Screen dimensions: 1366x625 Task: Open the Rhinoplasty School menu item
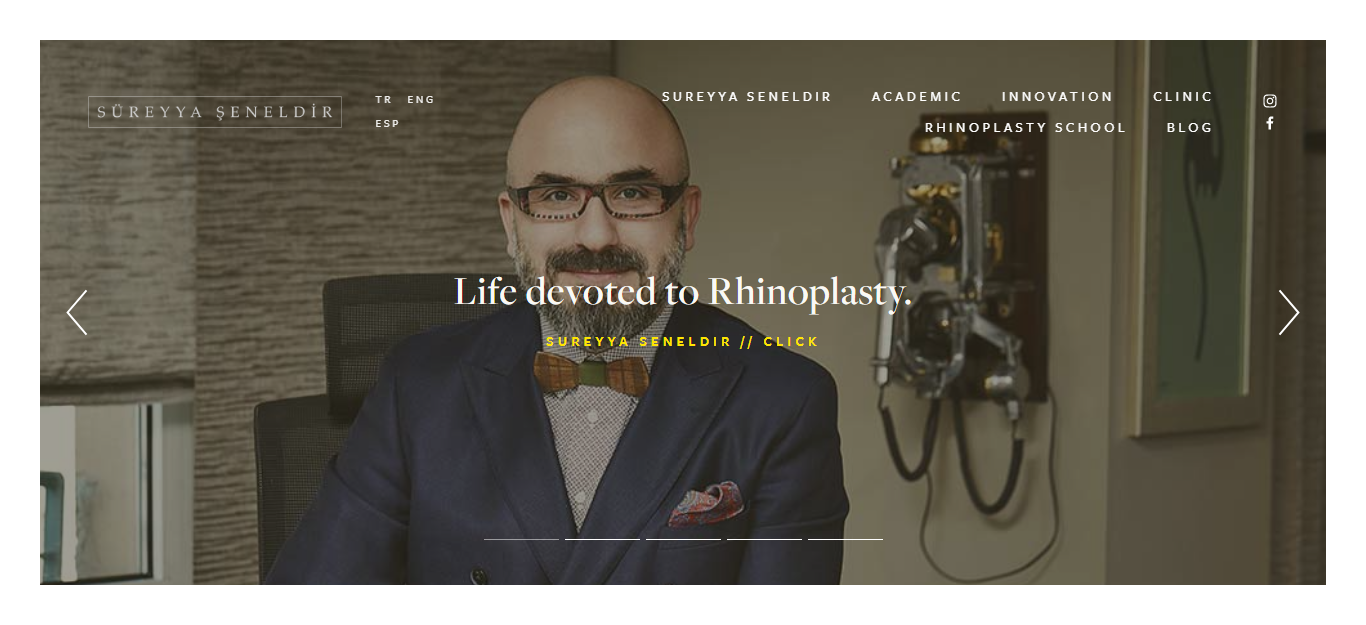1026,128
